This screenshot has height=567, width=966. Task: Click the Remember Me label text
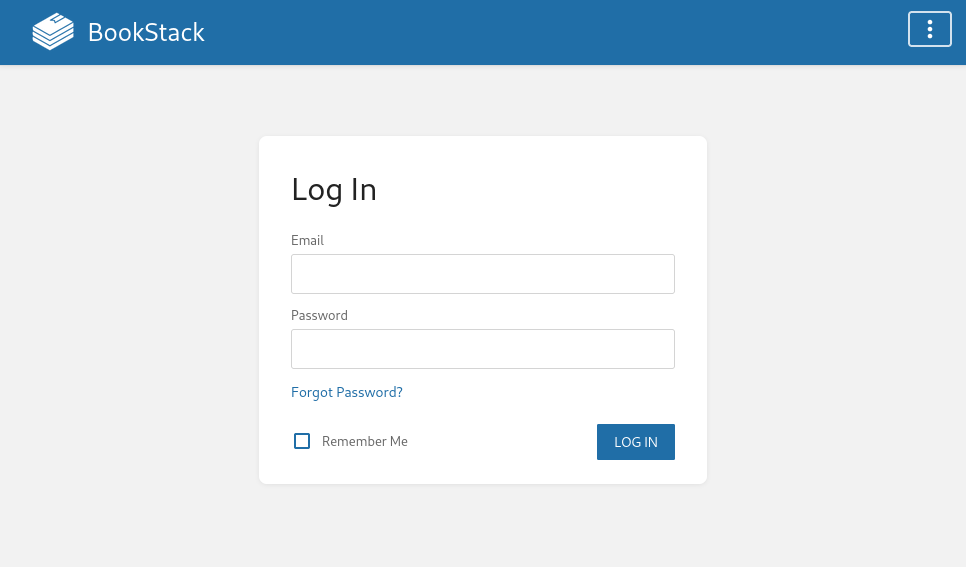click(x=365, y=441)
